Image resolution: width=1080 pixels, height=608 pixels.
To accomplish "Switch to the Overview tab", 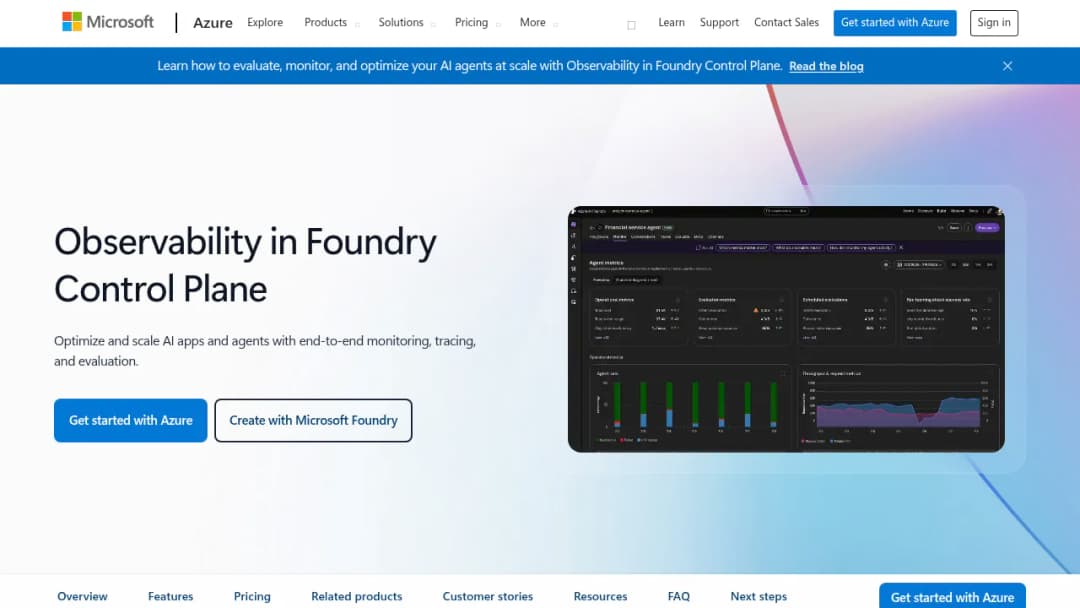I will click(x=82, y=596).
